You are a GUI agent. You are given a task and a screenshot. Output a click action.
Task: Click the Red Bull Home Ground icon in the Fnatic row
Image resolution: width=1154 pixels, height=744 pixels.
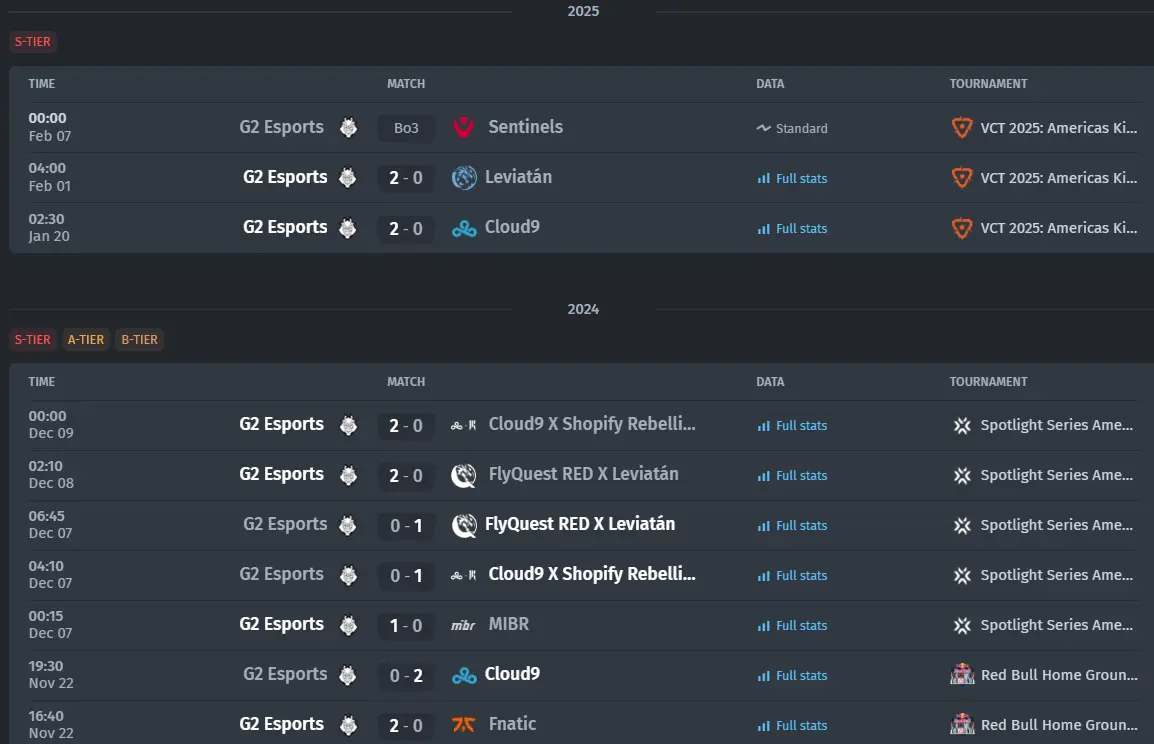tap(962, 725)
